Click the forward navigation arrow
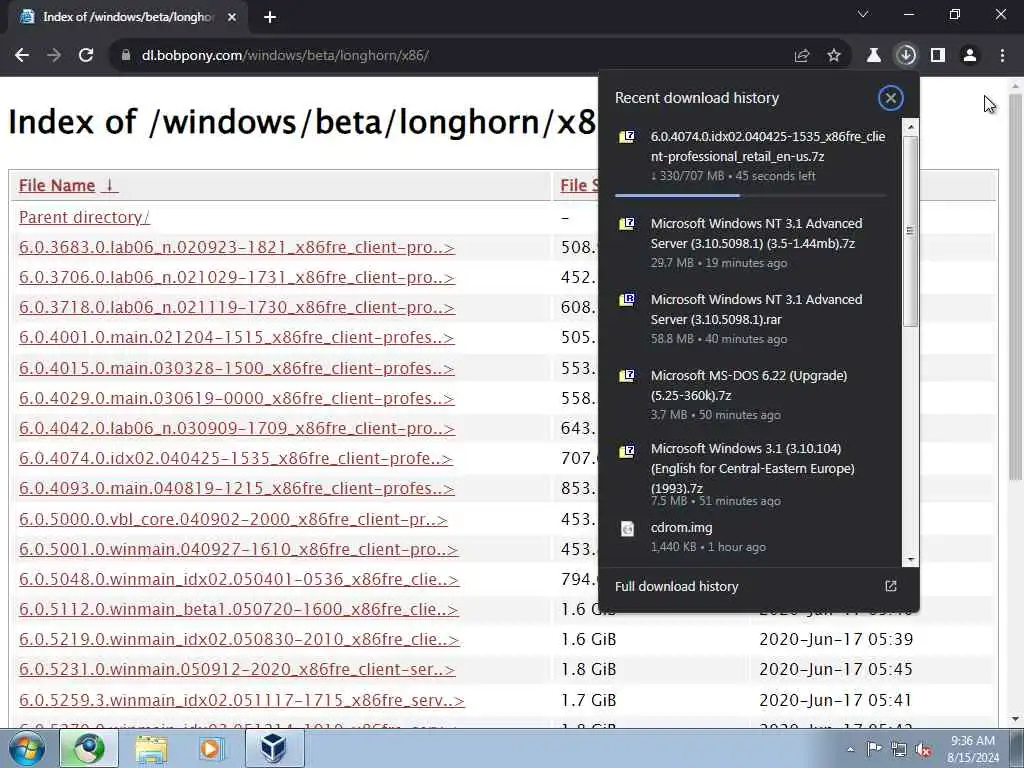 click(x=54, y=56)
